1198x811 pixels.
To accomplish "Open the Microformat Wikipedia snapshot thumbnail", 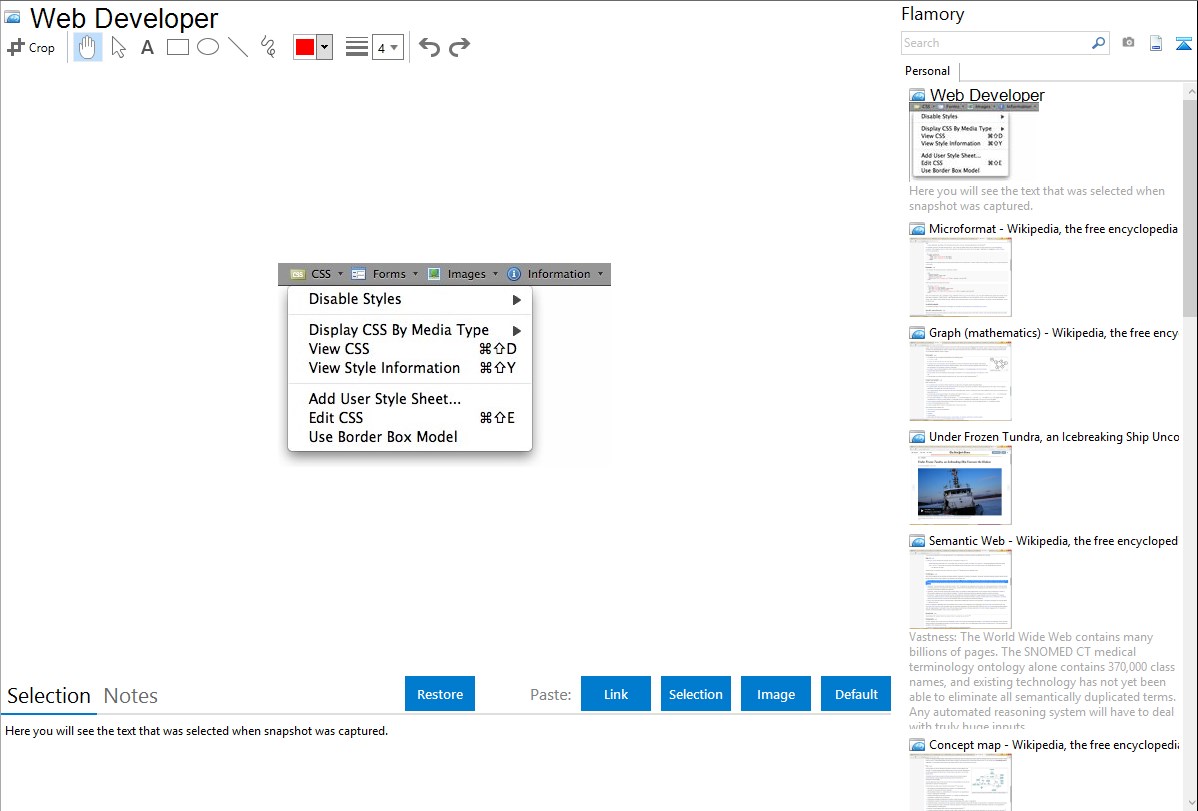I will point(960,277).
